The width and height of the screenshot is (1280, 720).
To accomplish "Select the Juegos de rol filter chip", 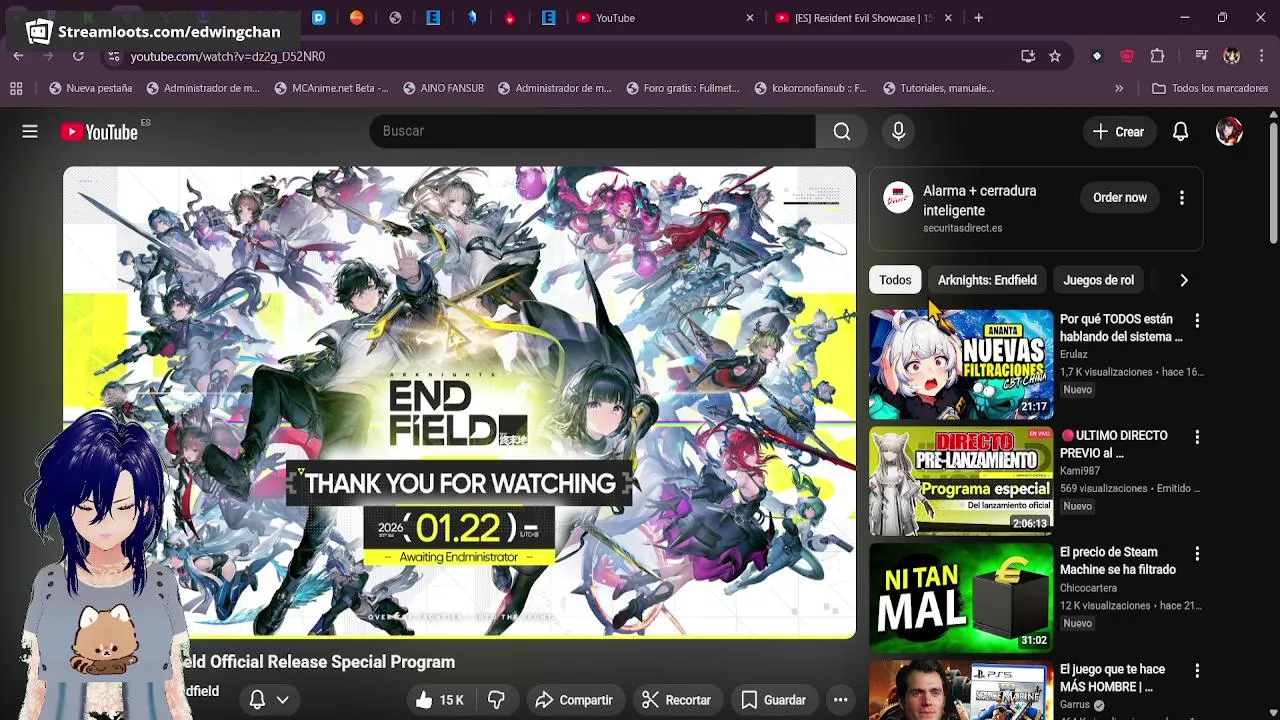I will (x=1098, y=280).
